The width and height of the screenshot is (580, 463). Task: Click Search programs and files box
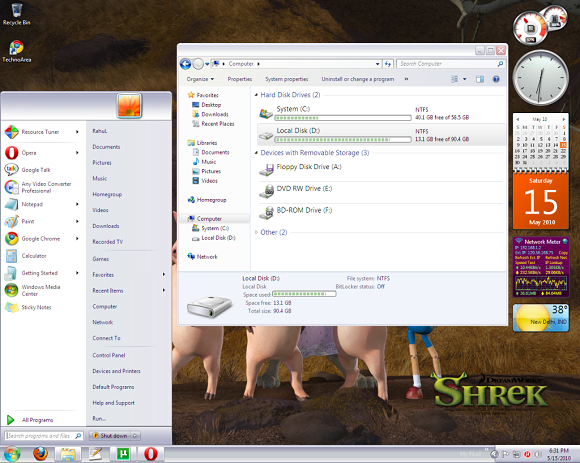39,436
